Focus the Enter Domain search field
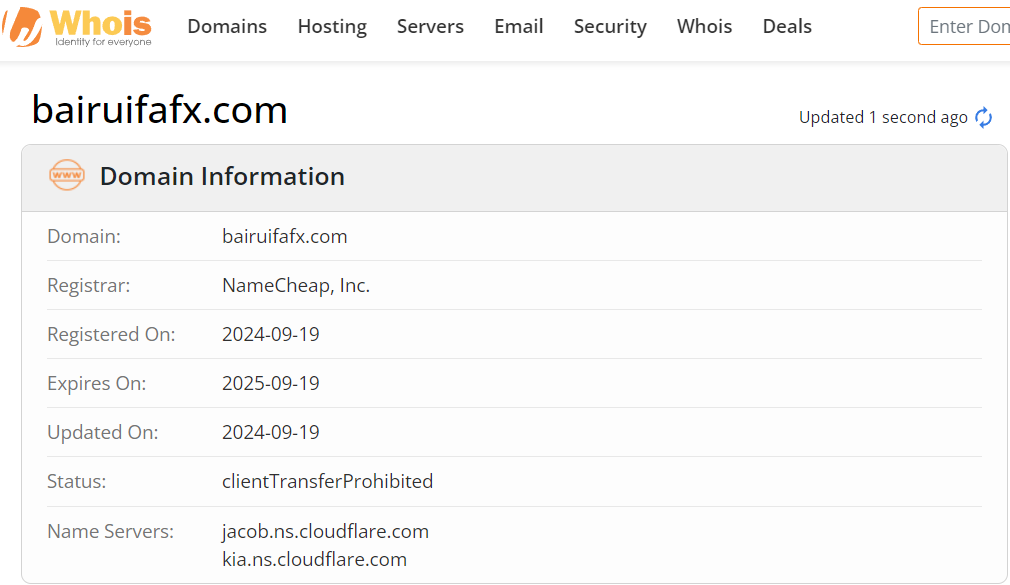1010x585 pixels. [964, 26]
